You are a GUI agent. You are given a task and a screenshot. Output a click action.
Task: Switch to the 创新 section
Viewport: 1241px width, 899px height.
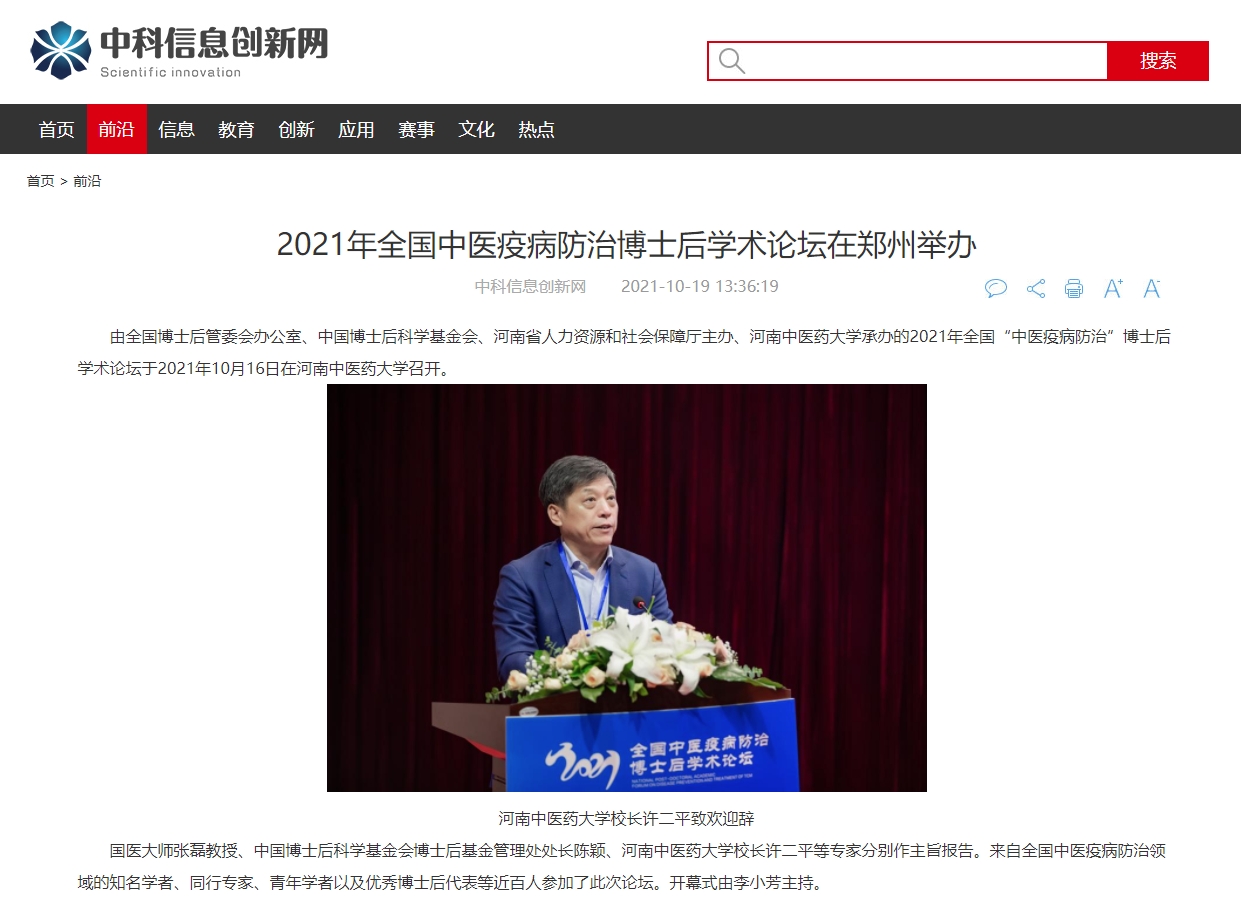(x=297, y=129)
